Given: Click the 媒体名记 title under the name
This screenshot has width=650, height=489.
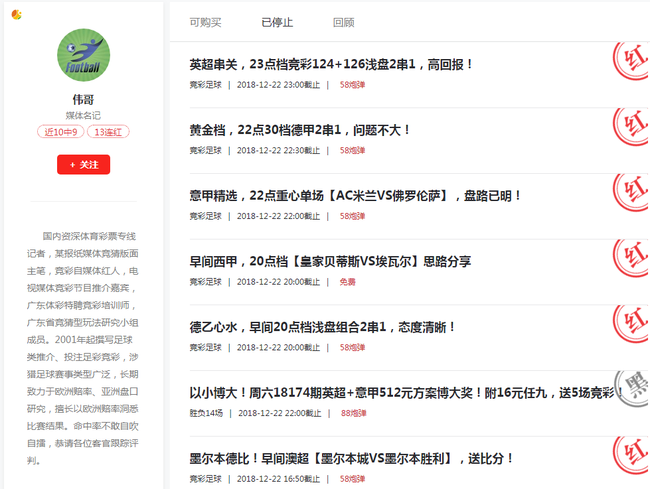Looking at the screenshot, I should pyautogui.click(x=83, y=115).
